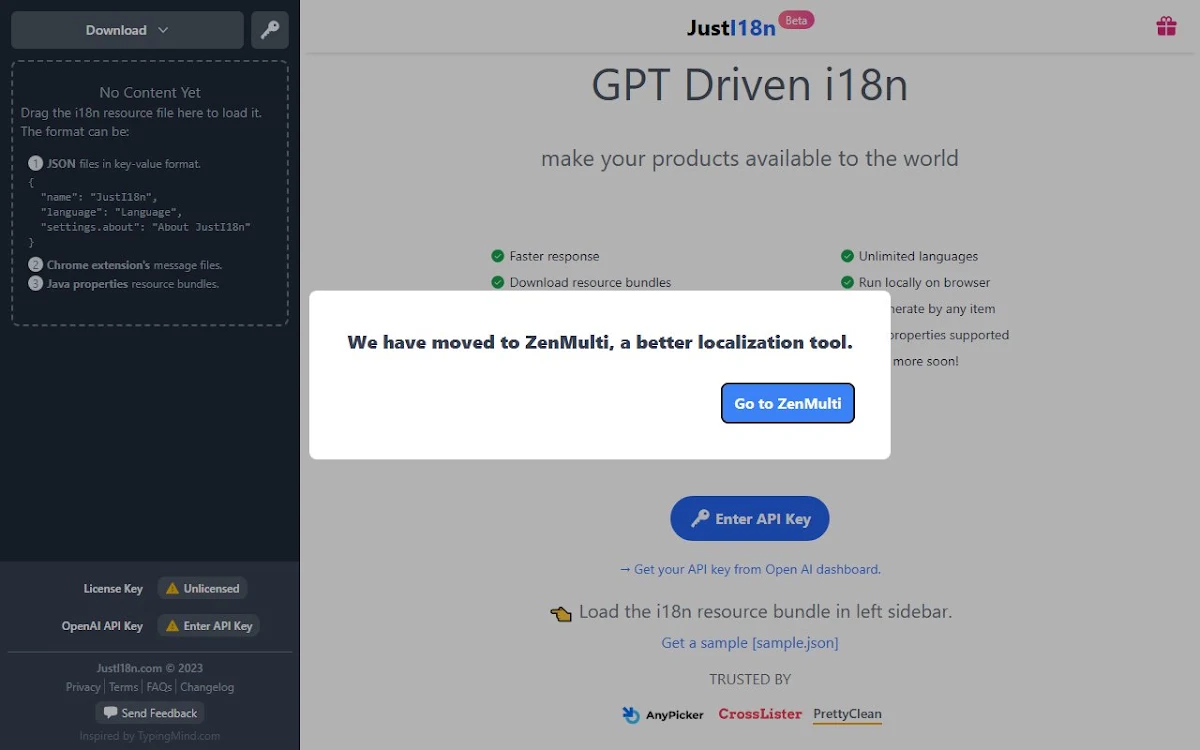Click the No Content Yet drop area
Screen dimensions: 1200x750
click(x=150, y=193)
